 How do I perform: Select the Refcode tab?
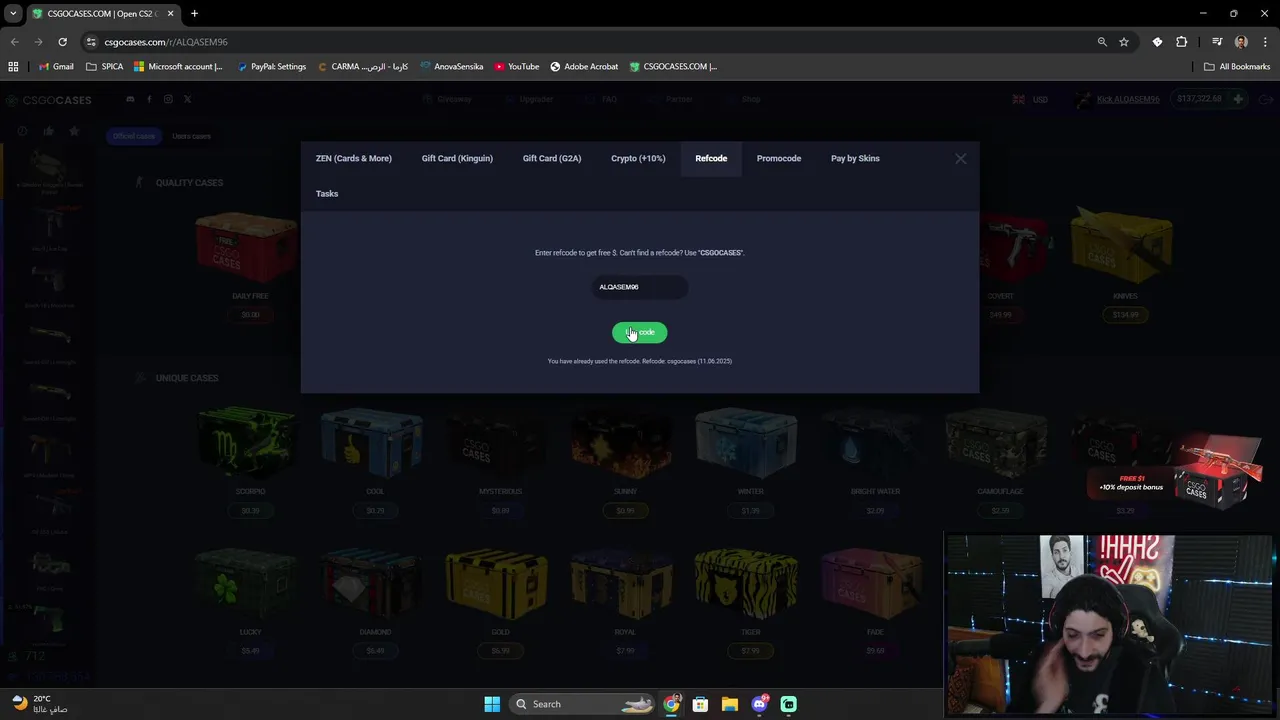711,158
